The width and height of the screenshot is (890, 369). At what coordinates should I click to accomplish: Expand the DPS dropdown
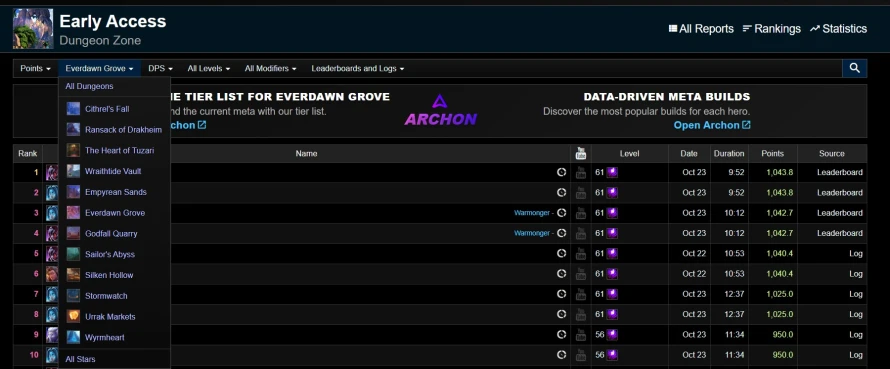(160, 68)
